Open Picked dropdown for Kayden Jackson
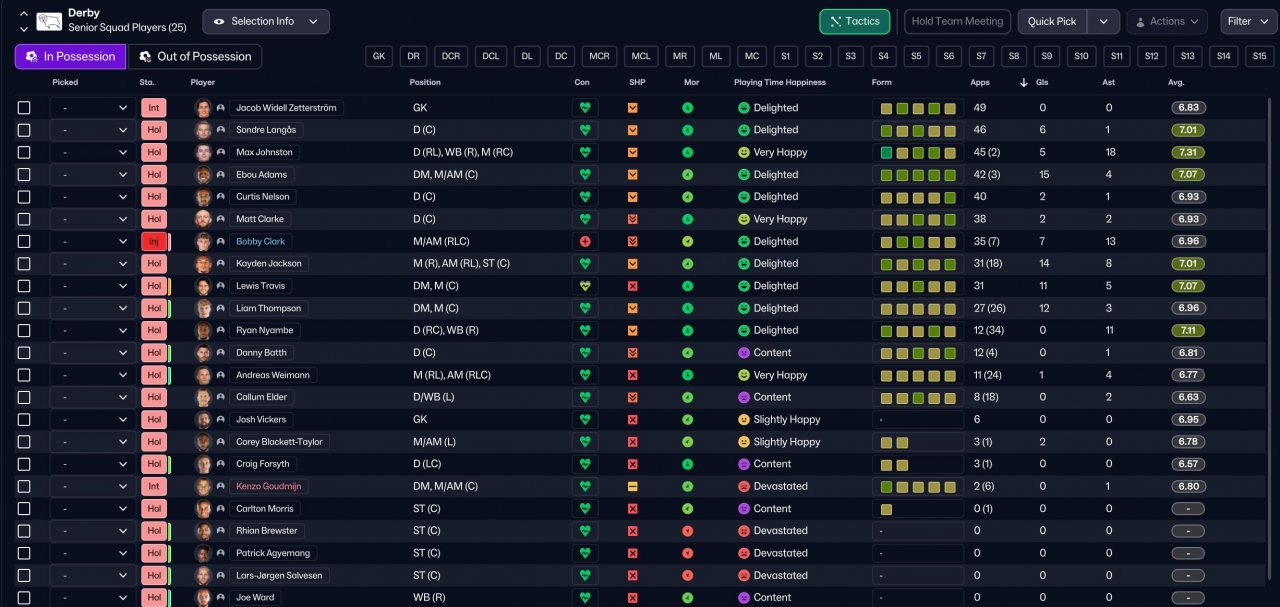Screen dimensions: 1280x607 tap(93, 263)
